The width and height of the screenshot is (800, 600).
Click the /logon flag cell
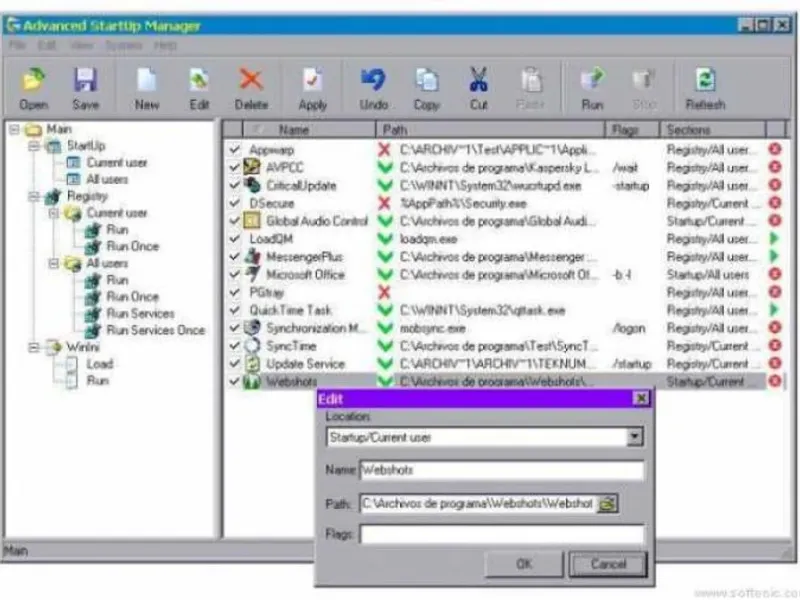pos(629,328)
